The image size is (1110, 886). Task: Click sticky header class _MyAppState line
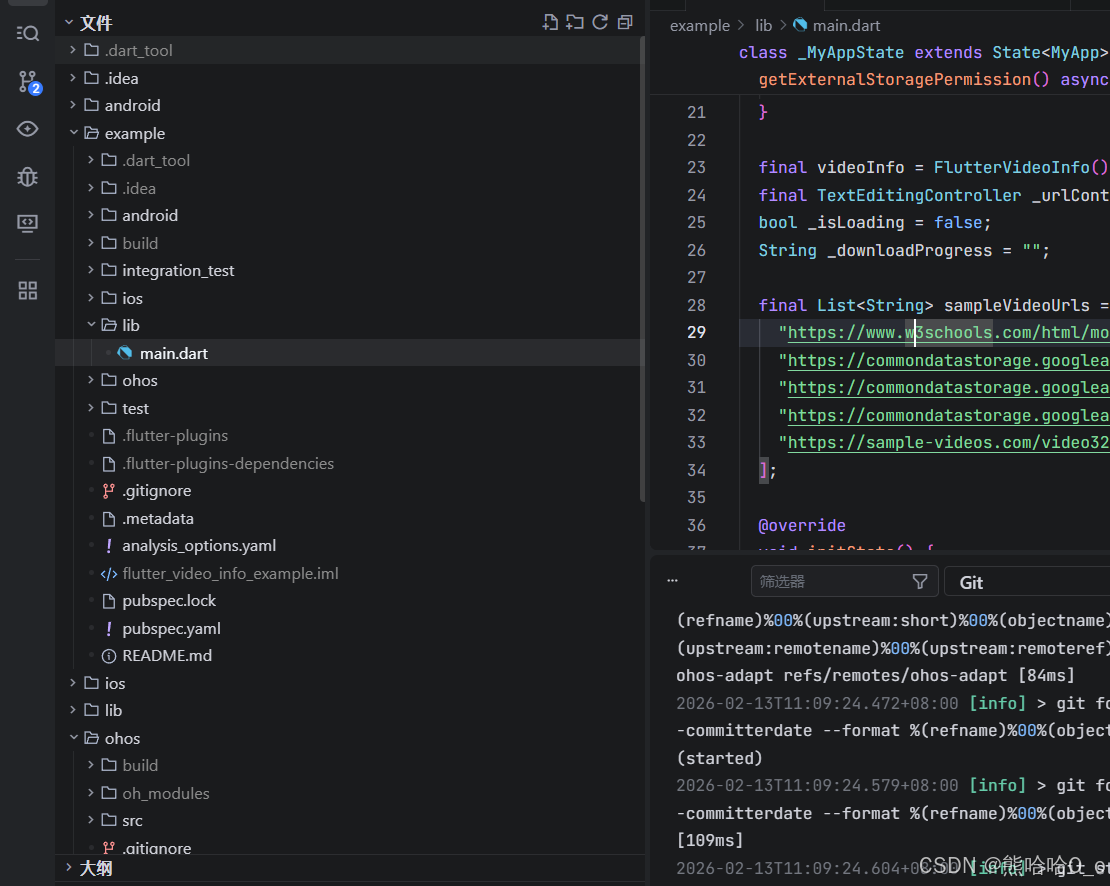pos(924,53)
